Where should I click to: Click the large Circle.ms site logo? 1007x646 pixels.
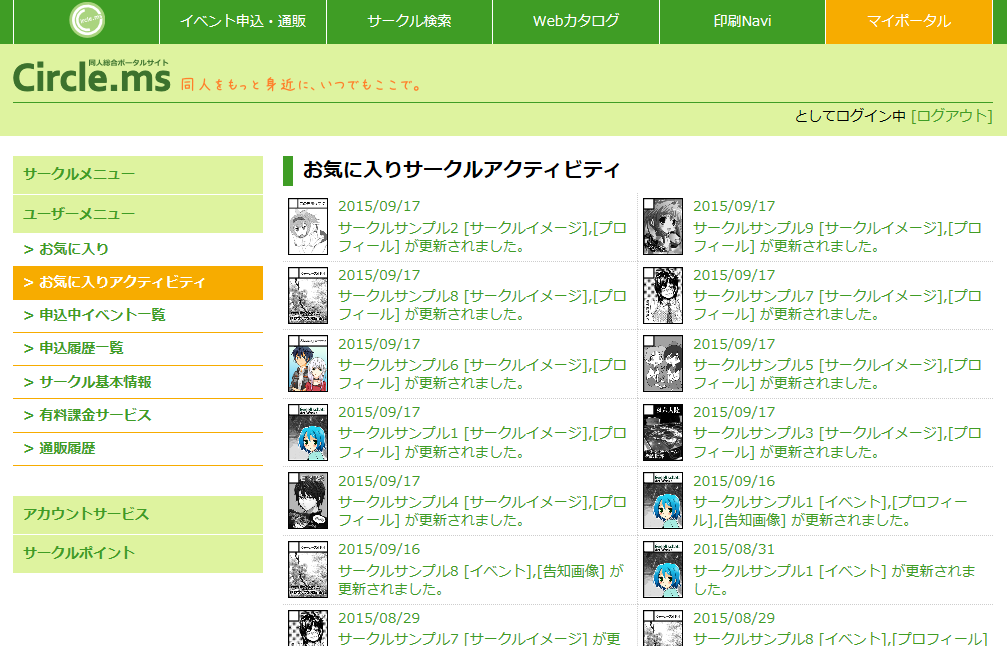92,76
